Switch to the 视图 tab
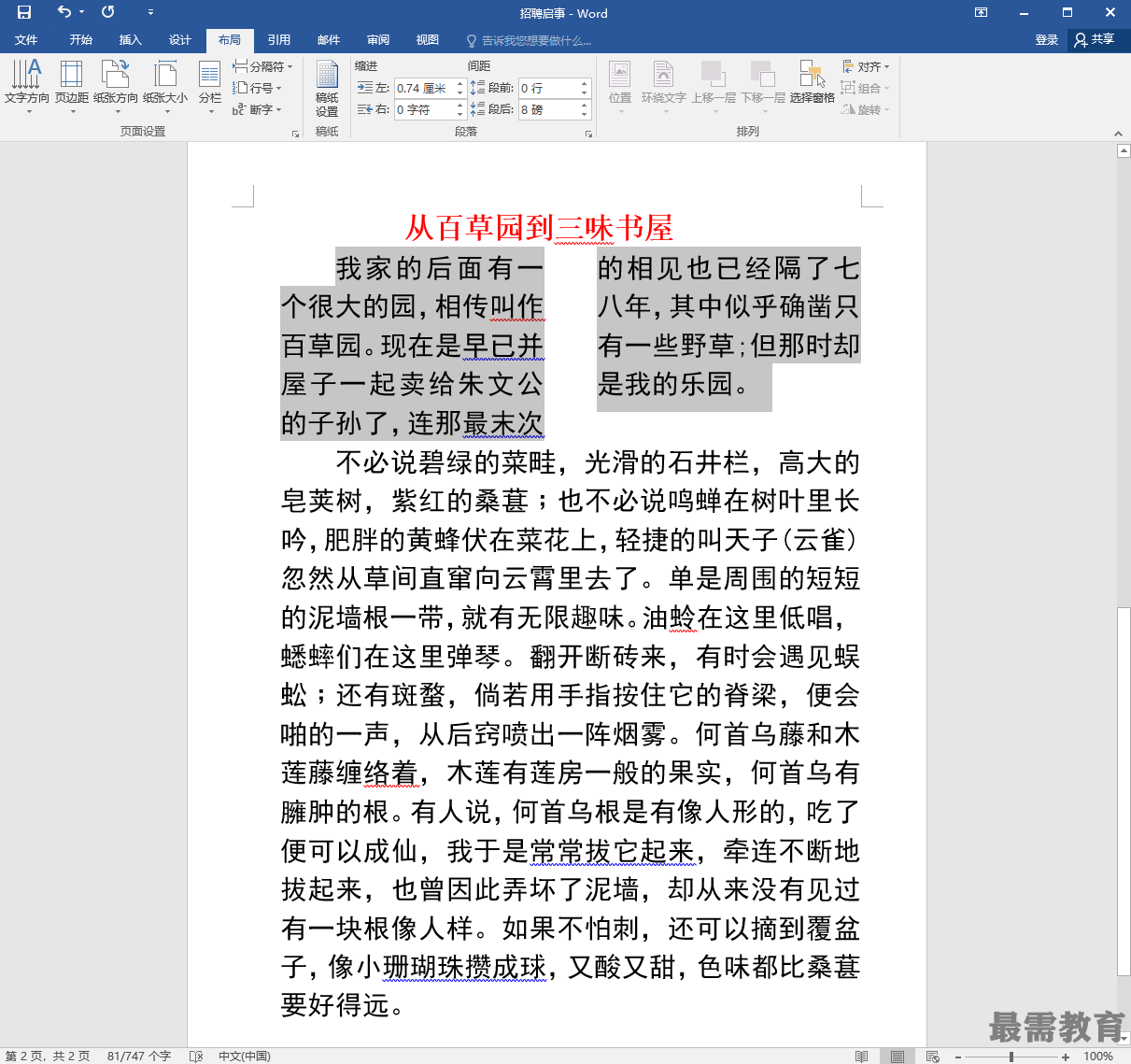 (428, 40)
